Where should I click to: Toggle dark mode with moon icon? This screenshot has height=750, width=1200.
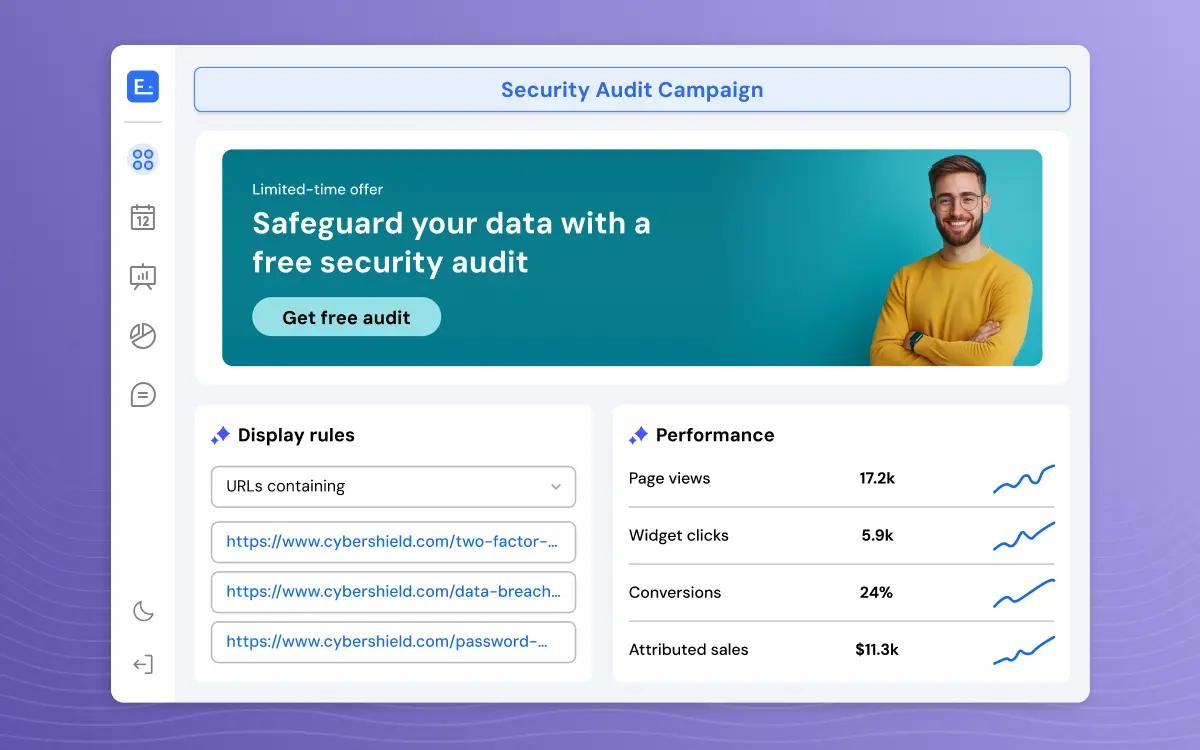(143, 611)
